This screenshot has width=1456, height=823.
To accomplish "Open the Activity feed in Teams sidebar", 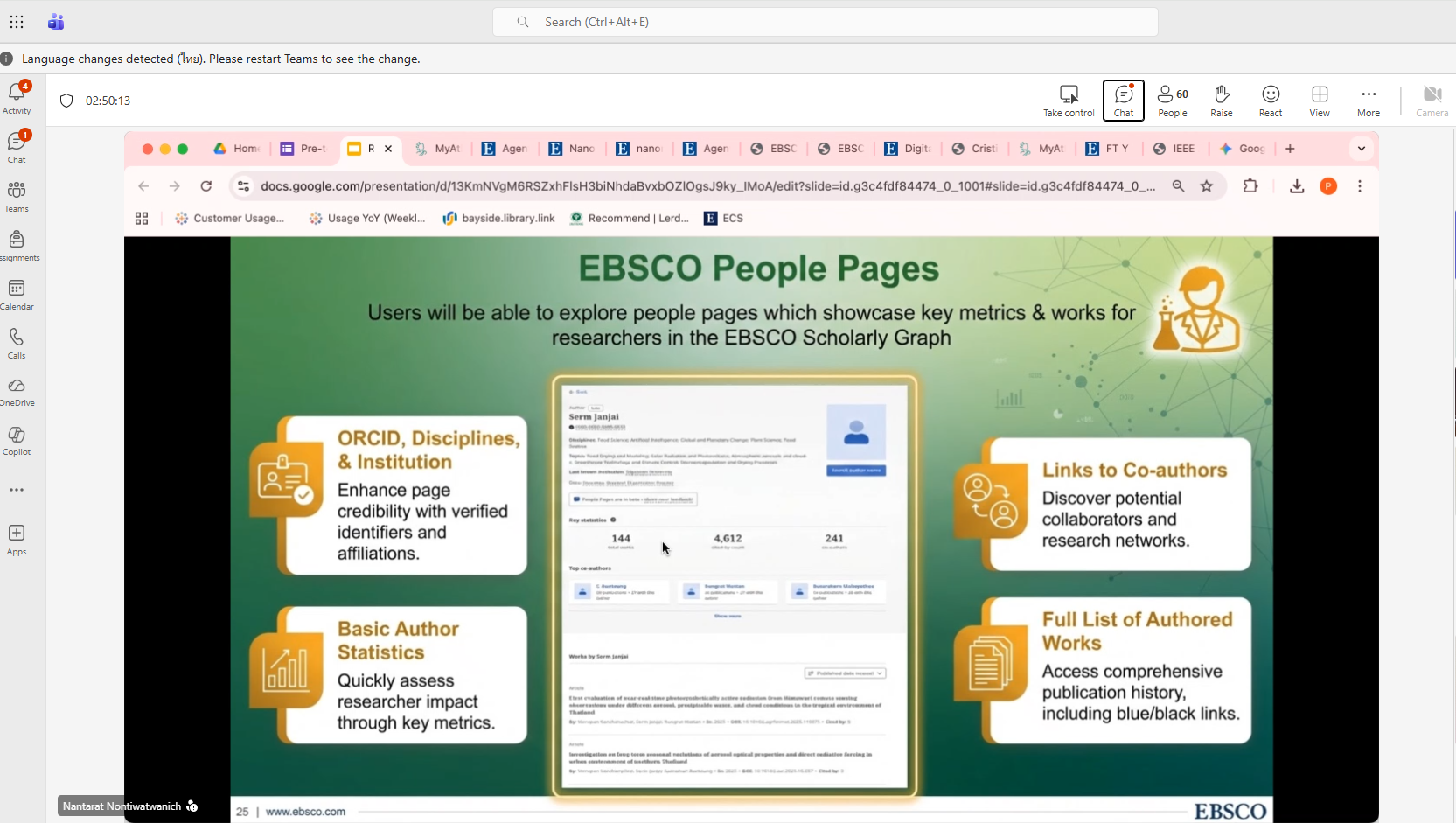I will (17, 97).
